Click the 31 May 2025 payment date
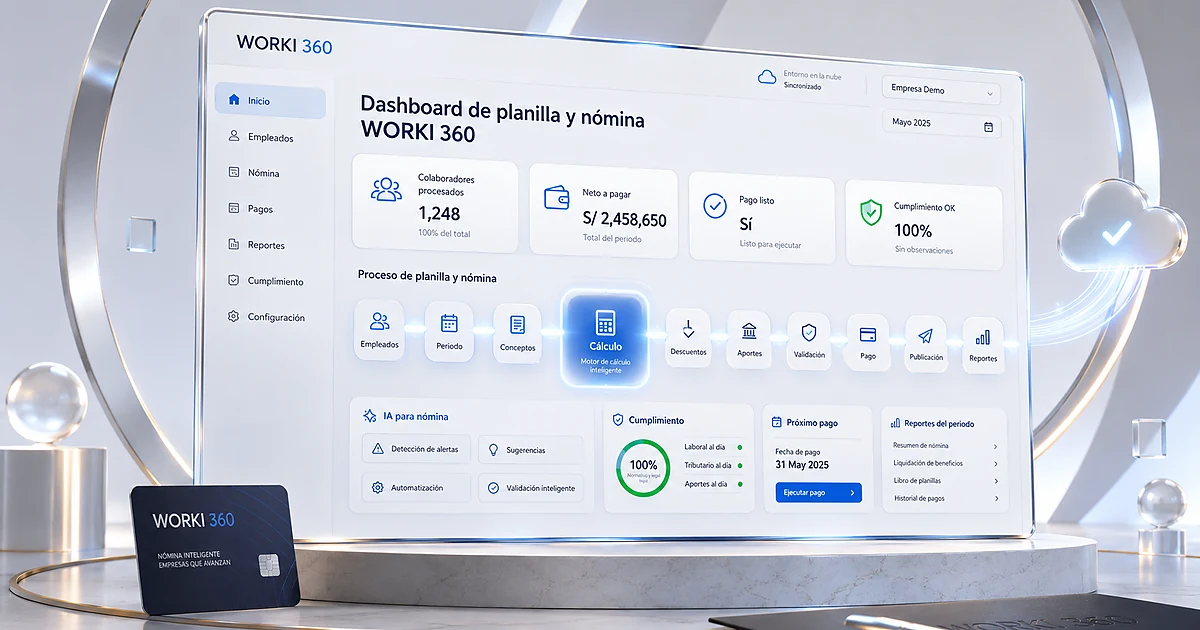 pos(803,465)
